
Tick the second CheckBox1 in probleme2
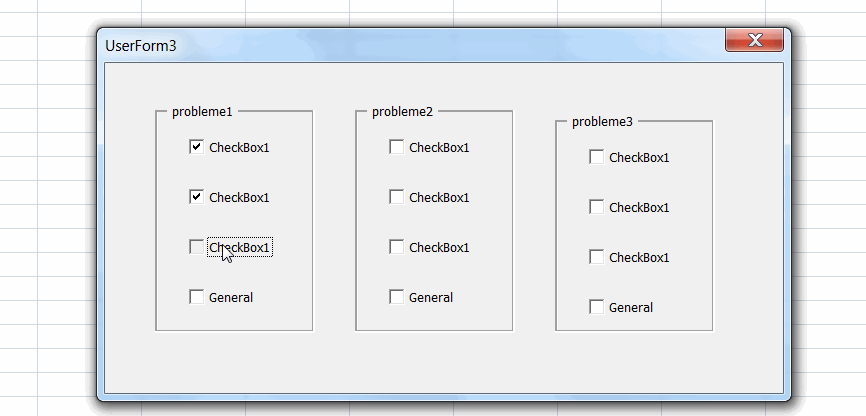[x=396, y=197]
